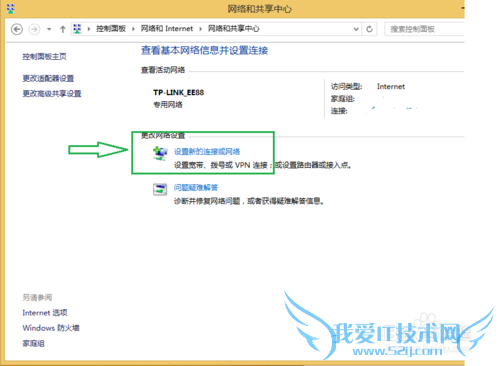Click the troubleshooting icon

click(160, 189)
